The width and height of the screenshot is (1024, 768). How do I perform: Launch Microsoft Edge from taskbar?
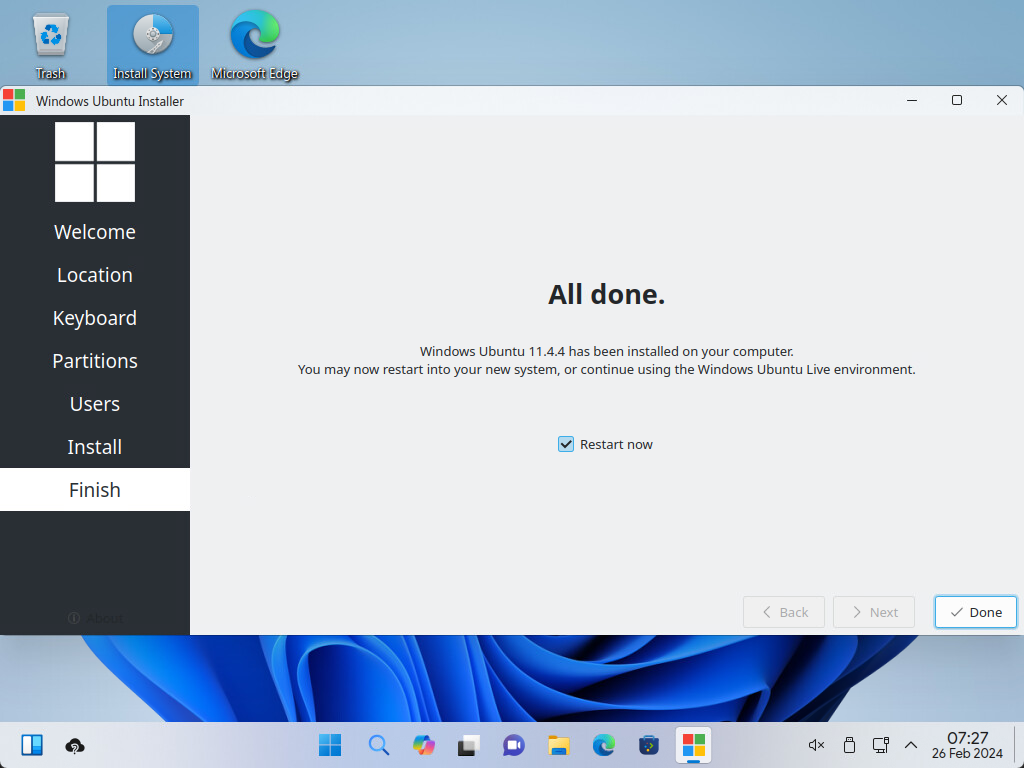pos(603,745)
